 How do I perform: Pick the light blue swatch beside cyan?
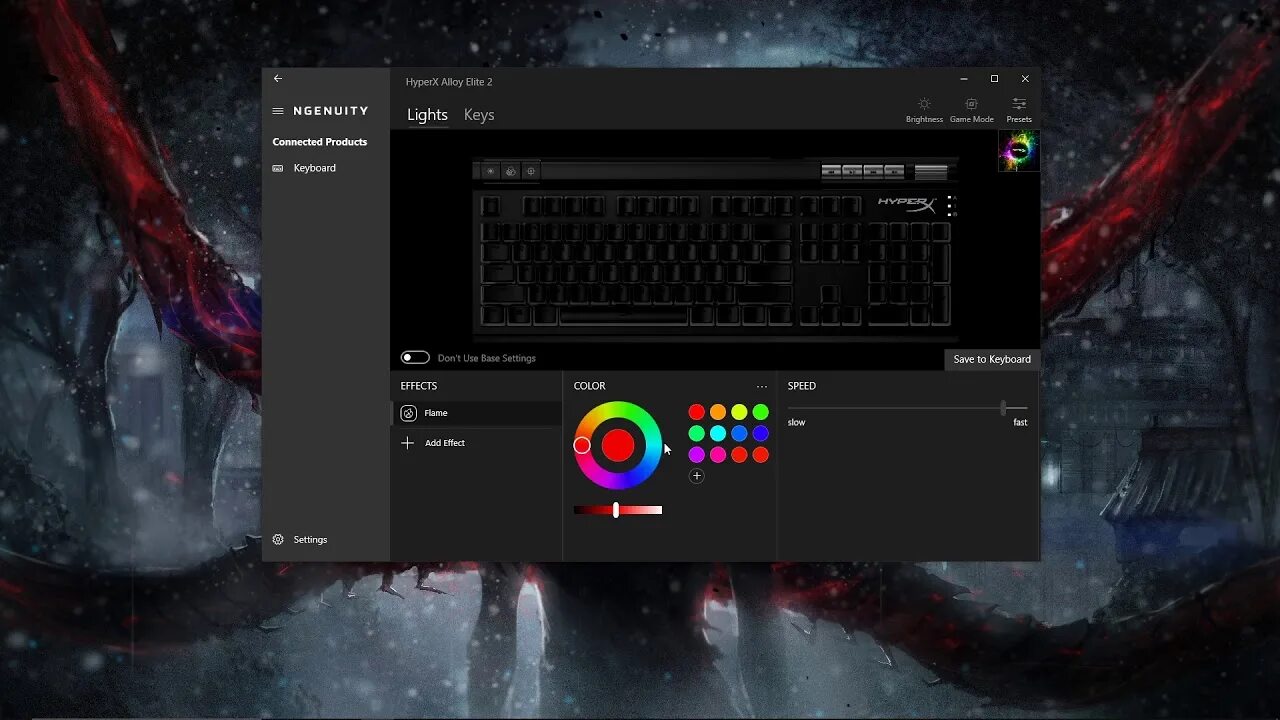click(x=739, y=433)
